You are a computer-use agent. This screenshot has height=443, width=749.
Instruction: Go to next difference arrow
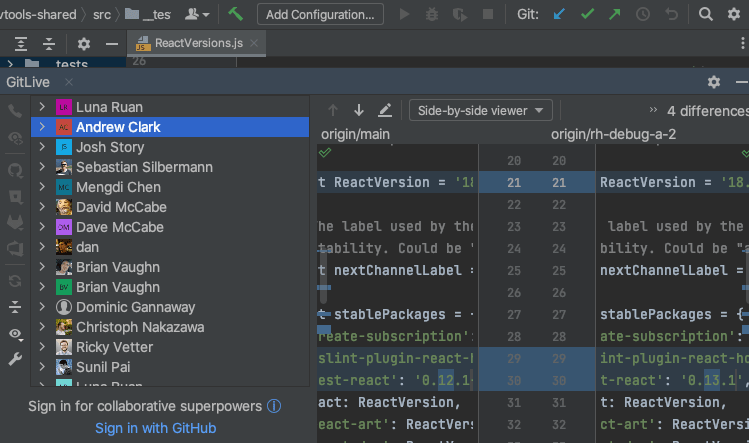(359, 110)
